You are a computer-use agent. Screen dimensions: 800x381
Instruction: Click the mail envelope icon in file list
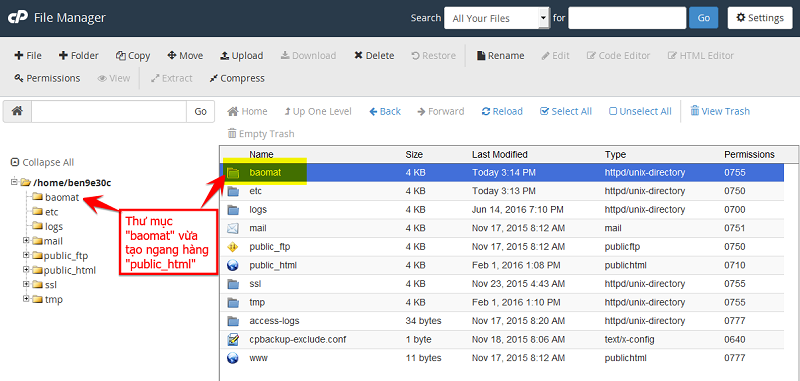coord(233,228)
